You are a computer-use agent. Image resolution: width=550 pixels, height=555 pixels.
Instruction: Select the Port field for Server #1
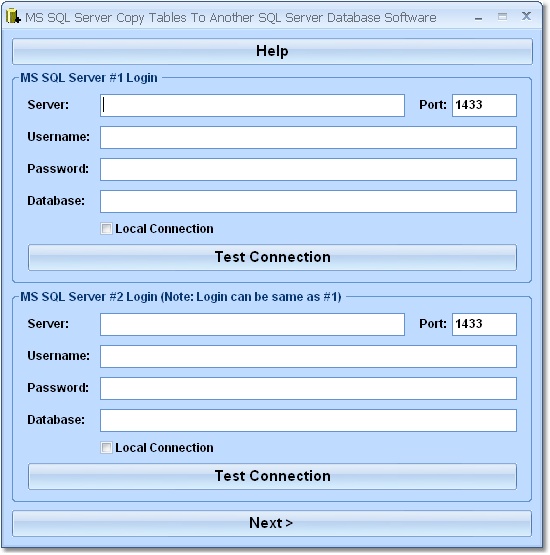(484, 105)
